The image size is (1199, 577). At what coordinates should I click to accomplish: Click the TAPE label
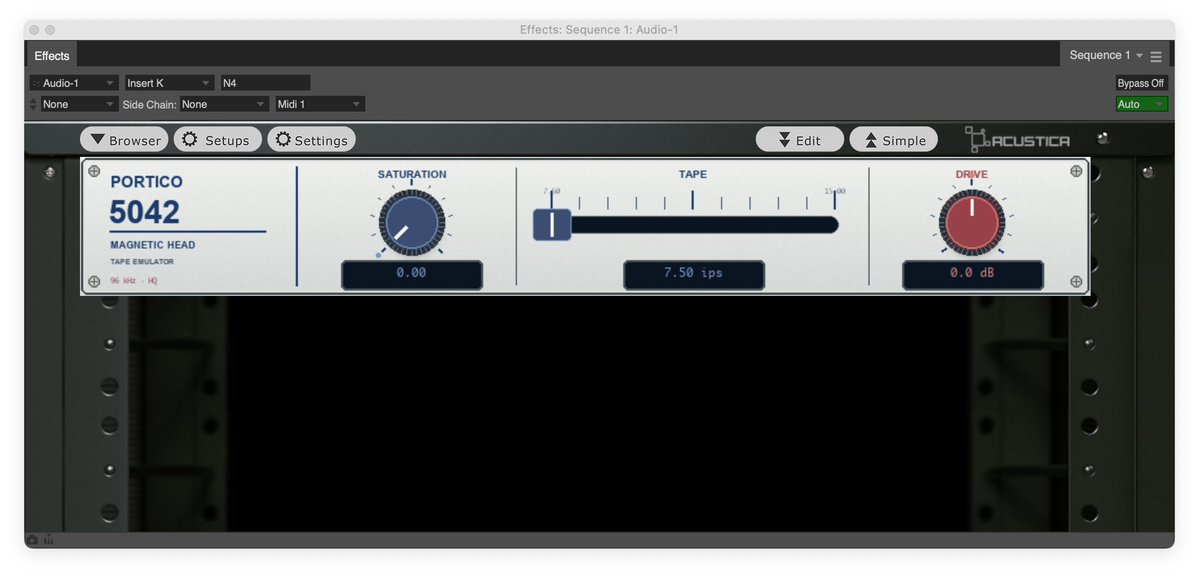[x=693, y=174]
